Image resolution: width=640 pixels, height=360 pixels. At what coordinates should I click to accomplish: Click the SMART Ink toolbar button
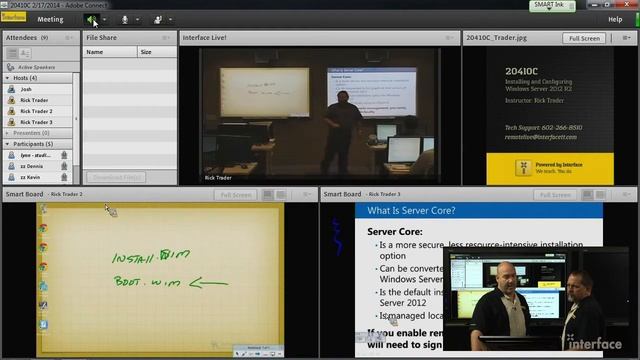[552, 5]
